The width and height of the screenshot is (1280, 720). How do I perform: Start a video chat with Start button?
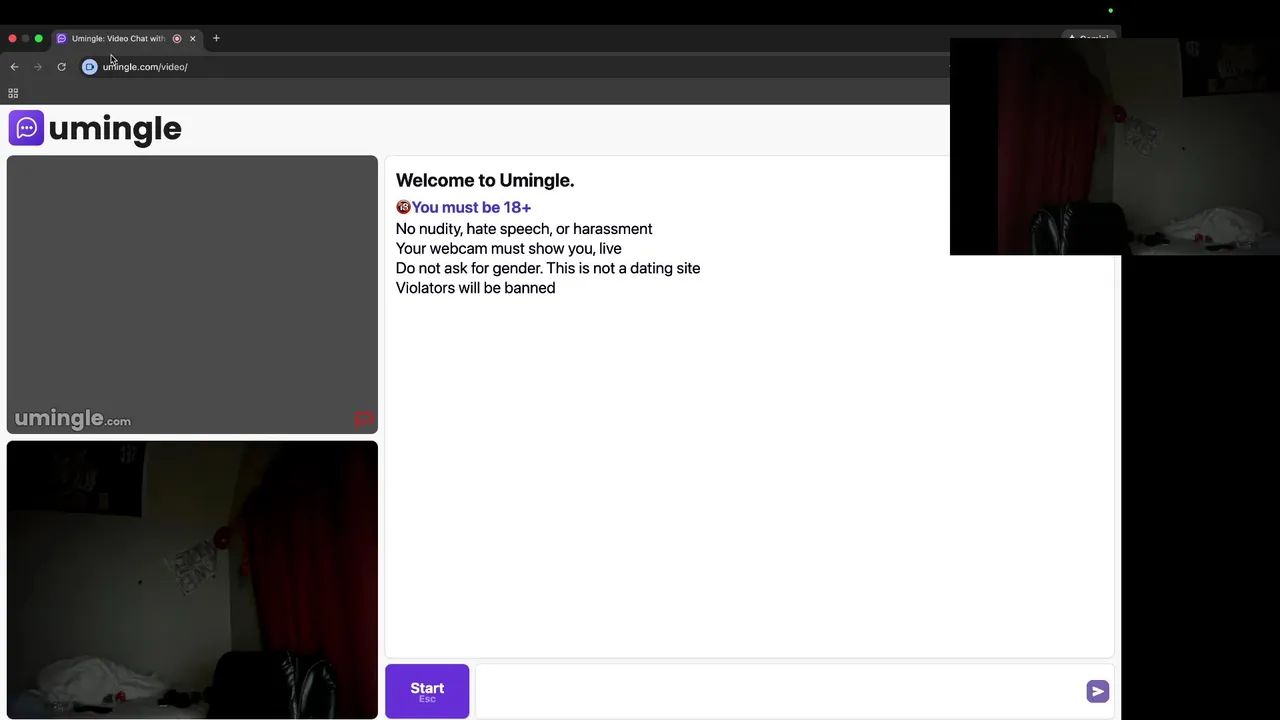tap(427, 691)
